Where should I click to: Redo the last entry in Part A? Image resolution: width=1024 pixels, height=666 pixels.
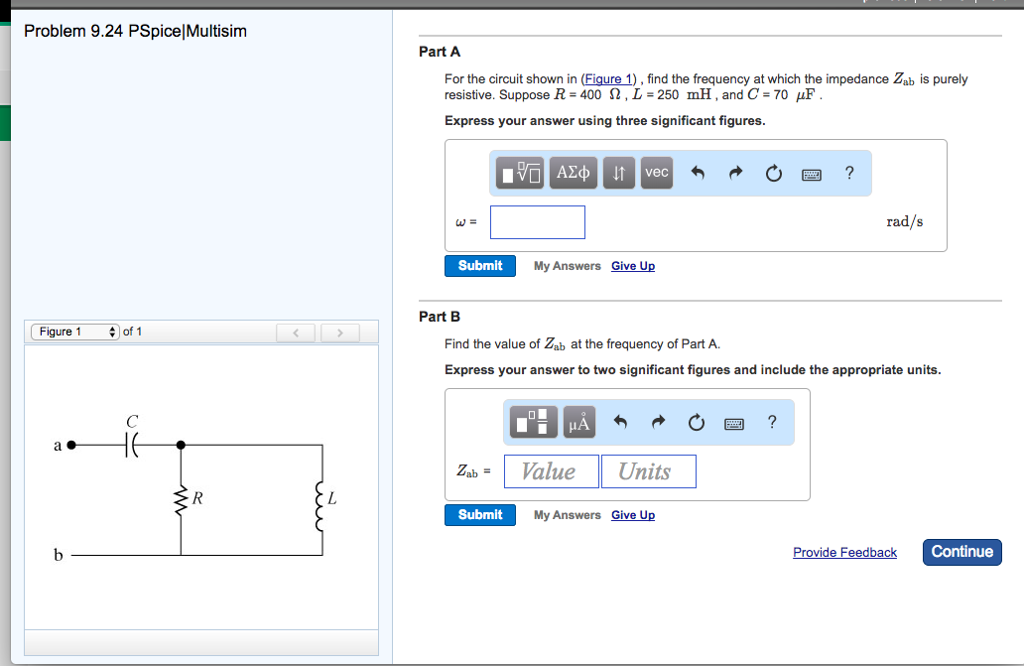click(x=733, y=172)
